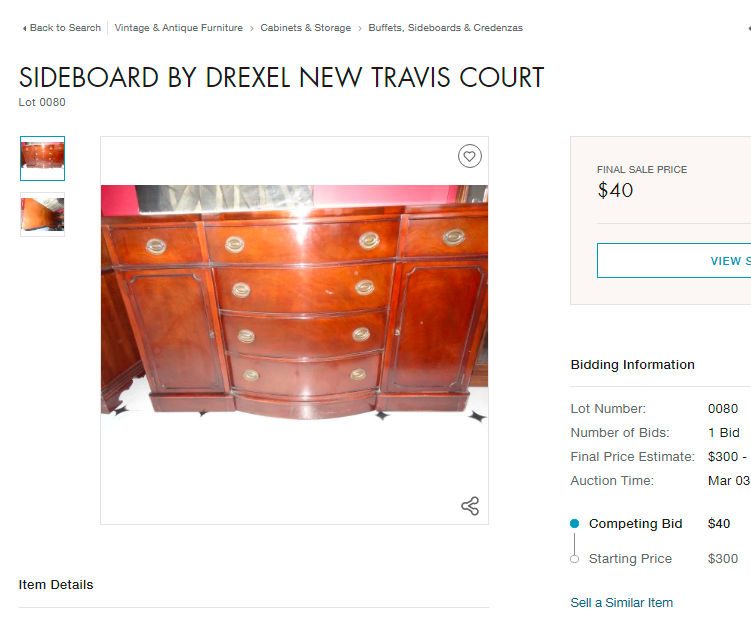Click the Item Details heading
The width and height of the screenshot is (751, 619).
56,585
